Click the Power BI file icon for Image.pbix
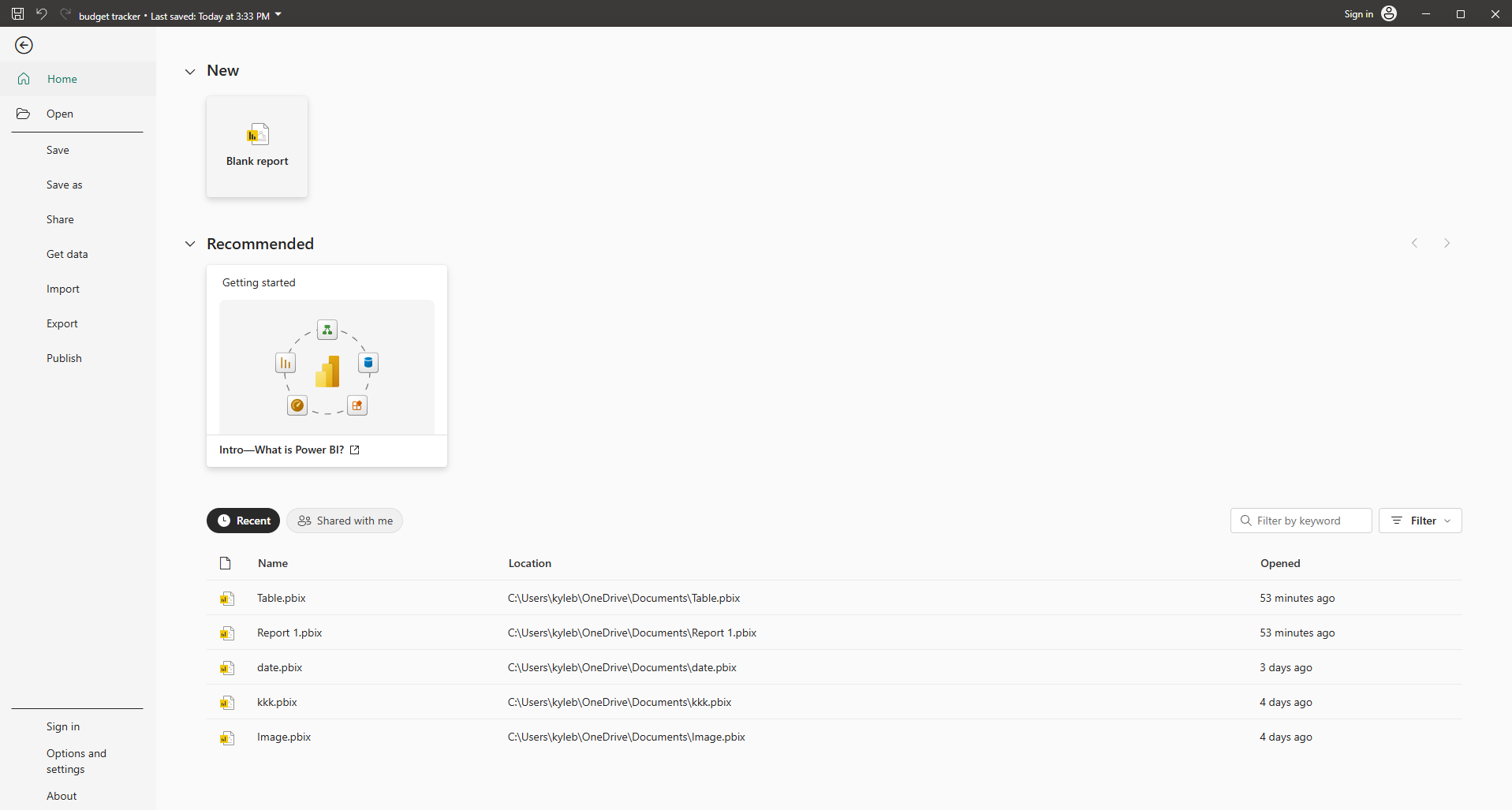This screenshot has height=810, width=1512. point(227,737)
